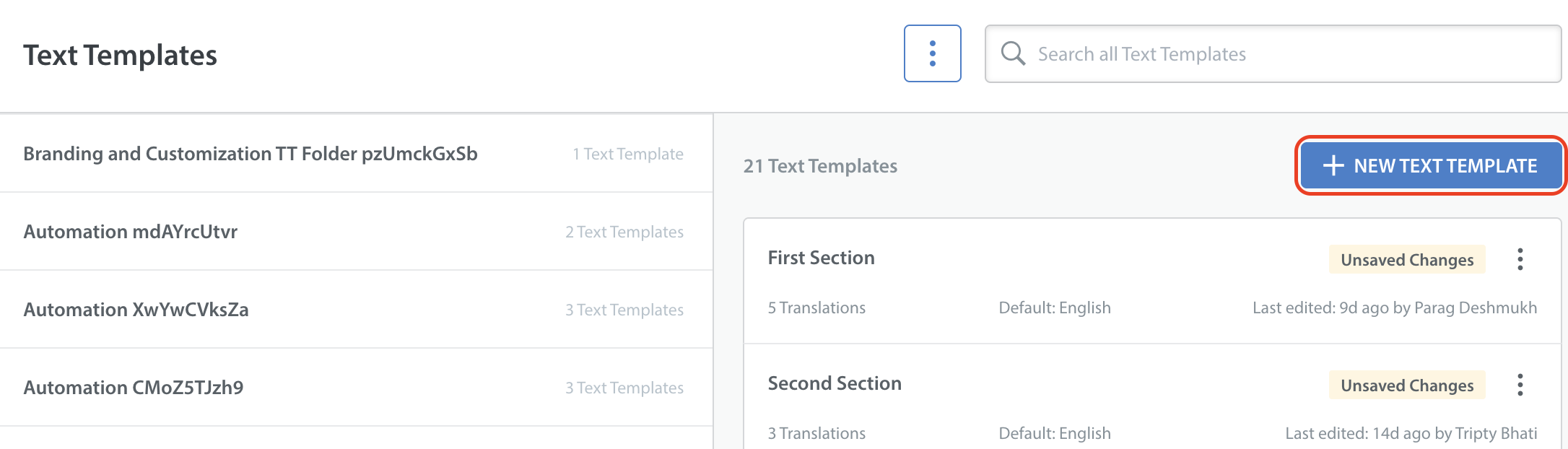
Task: Open the header three-dot options menu
Action: (x=932, y=53)
